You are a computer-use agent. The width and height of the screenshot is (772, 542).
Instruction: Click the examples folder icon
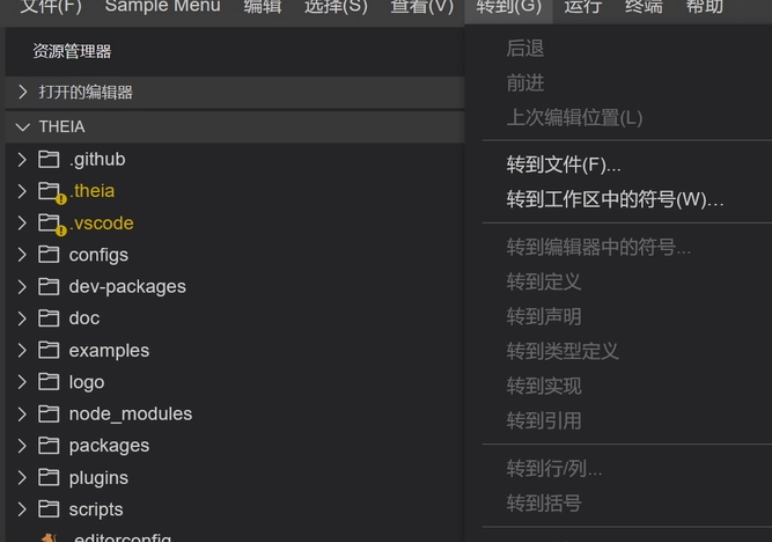click(49, 350)
